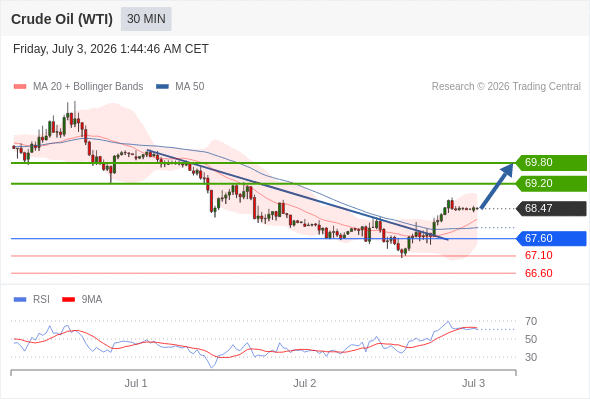
Task: Click the blue RSI legend swatch
Action: click(x=20, y=300)
